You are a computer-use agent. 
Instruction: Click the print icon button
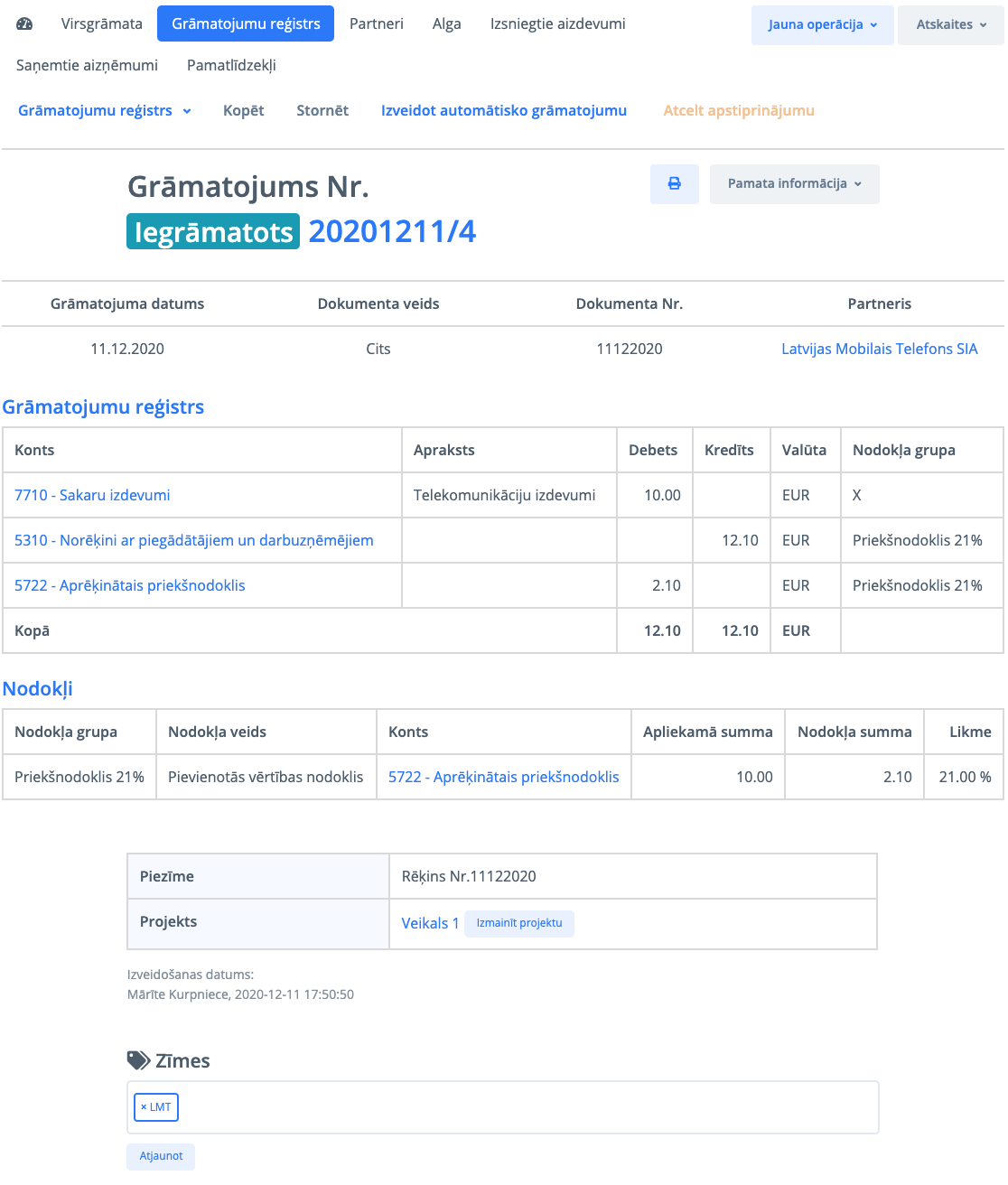(674, 183)
